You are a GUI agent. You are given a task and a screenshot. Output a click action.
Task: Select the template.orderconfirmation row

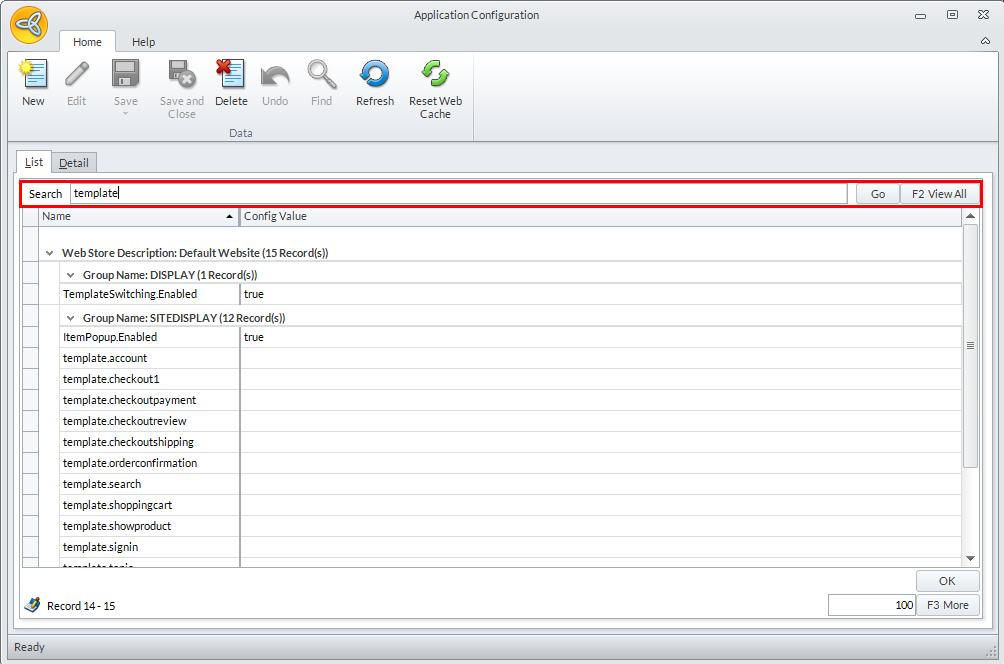pyautogui.click(x=510, y=463)
